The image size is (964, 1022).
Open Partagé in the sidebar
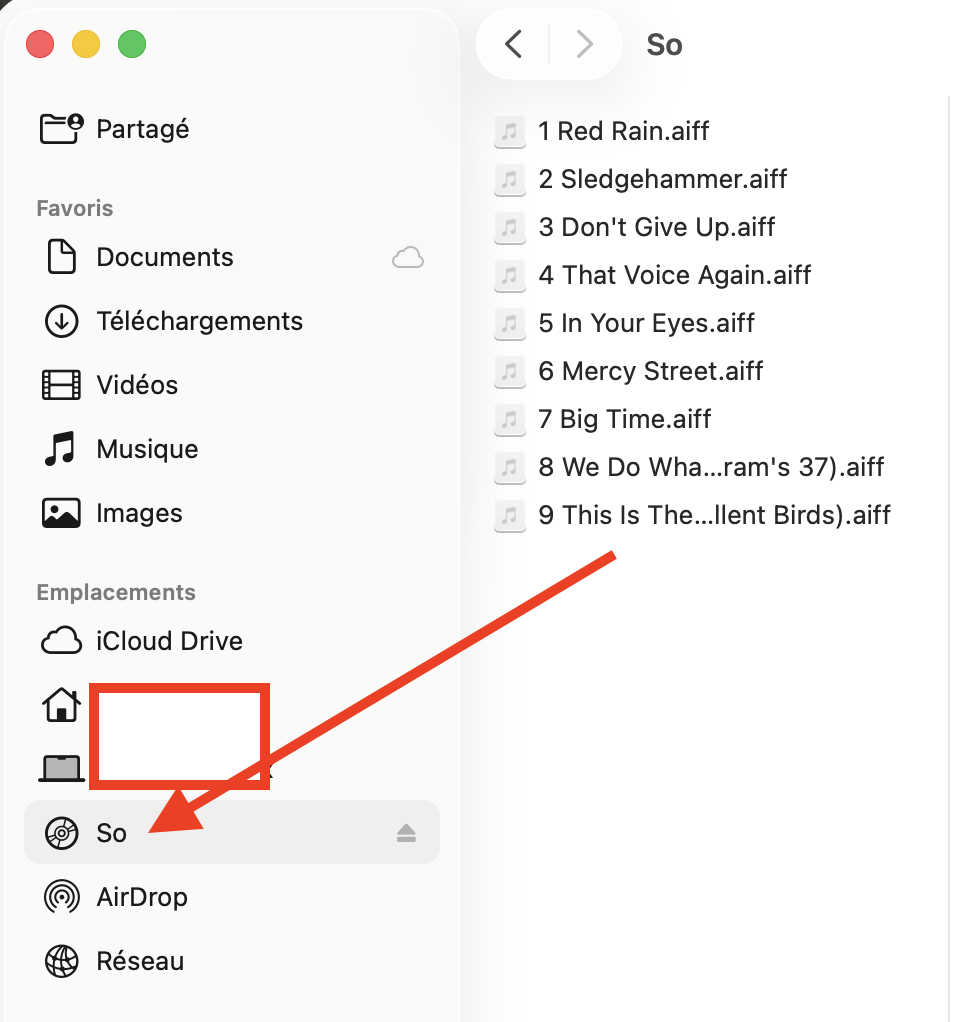pos(143,129)
